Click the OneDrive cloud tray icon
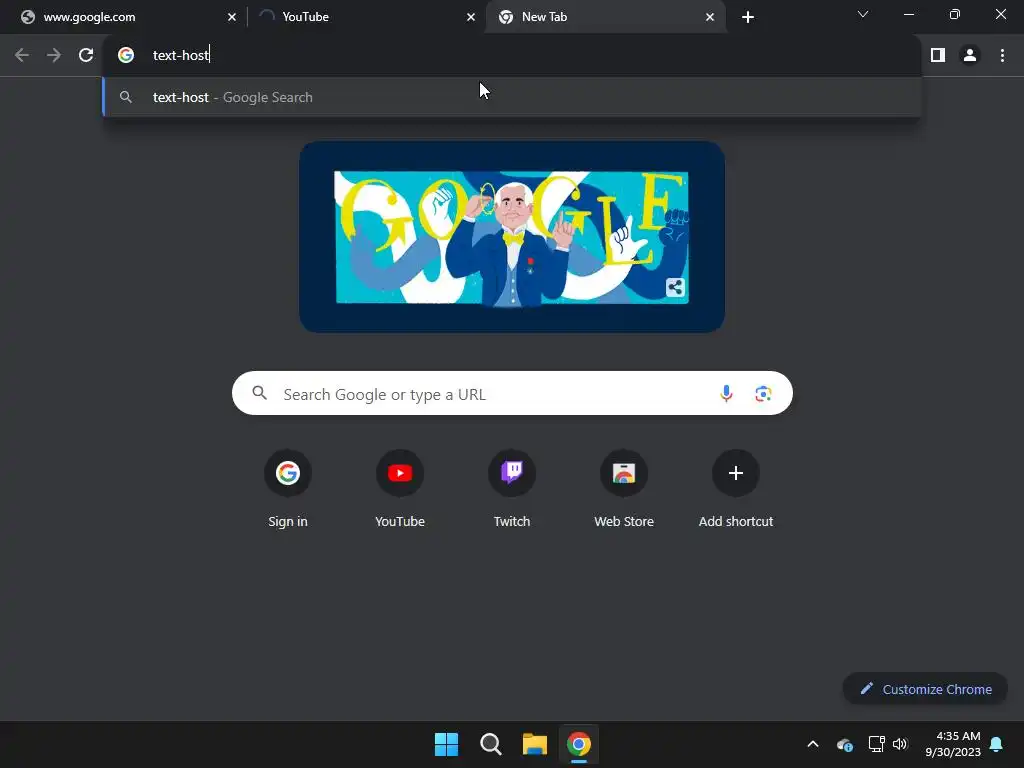 (x=844, y=744)
